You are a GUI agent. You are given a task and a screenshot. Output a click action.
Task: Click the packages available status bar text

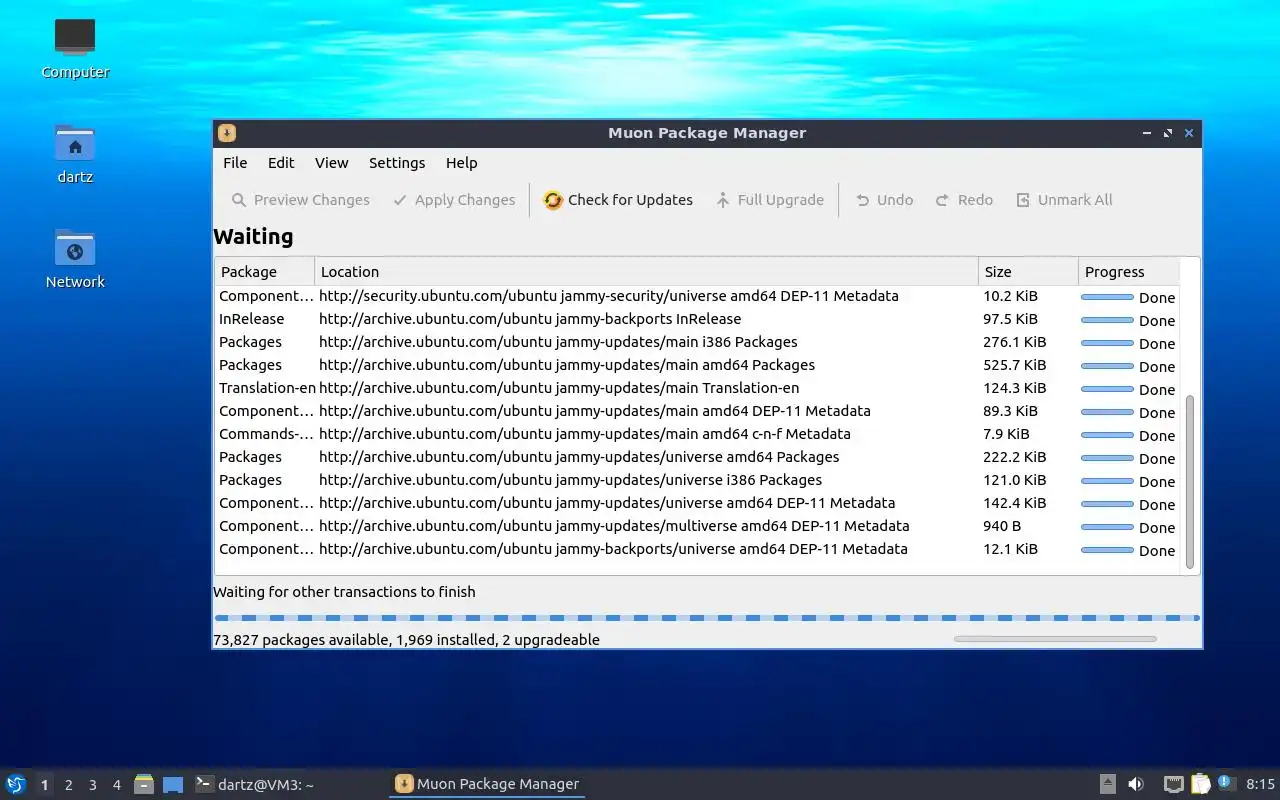(x=406, y=640)
